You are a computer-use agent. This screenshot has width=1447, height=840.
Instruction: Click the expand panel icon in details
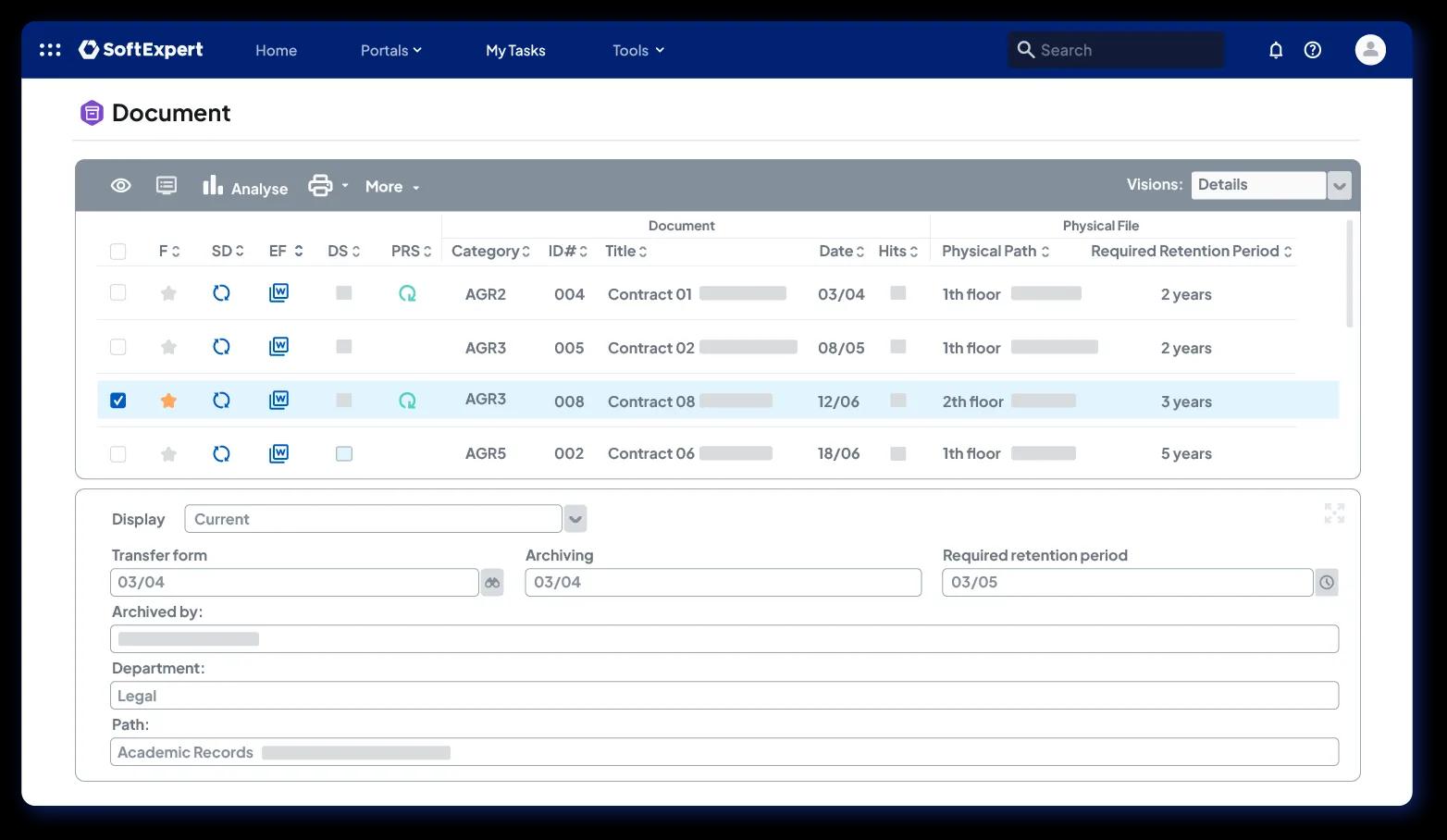point(1334,513)
